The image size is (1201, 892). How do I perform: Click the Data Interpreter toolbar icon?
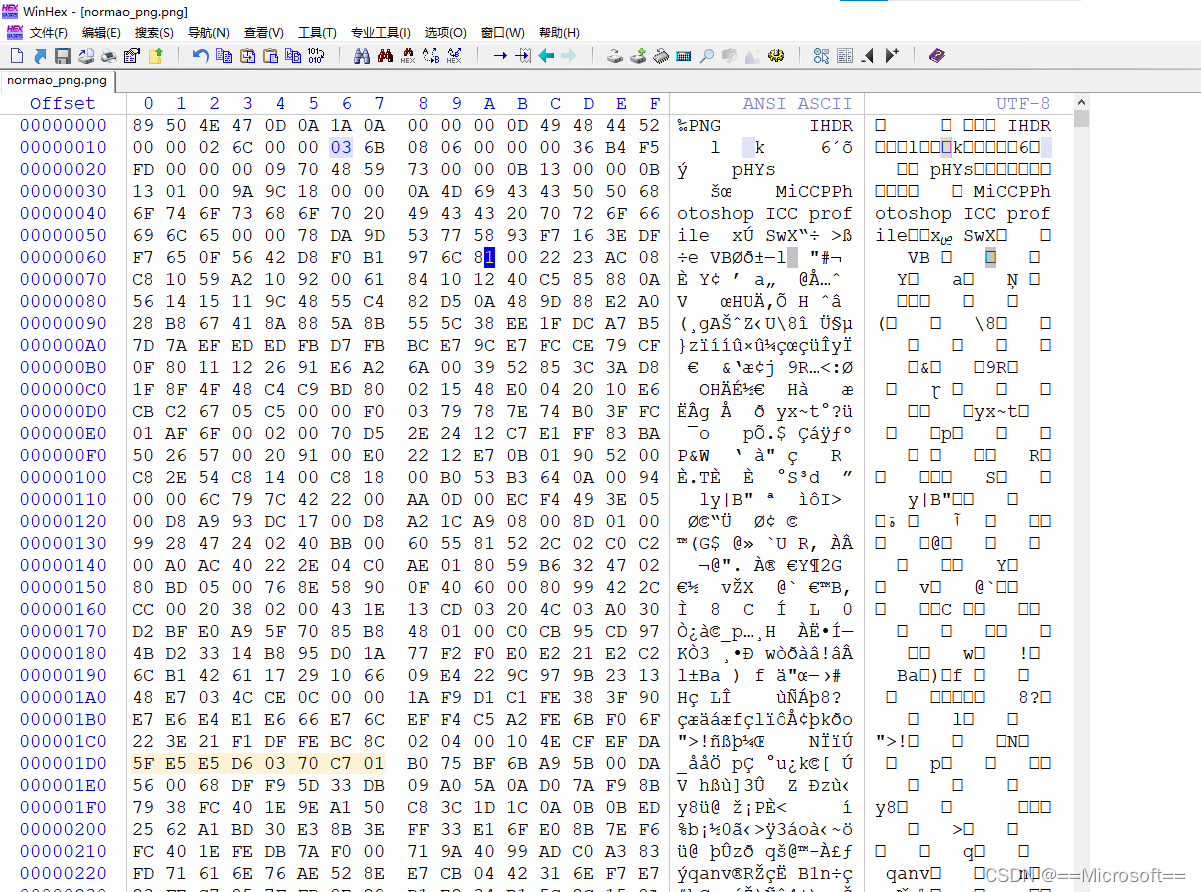(x=822, y=56)
